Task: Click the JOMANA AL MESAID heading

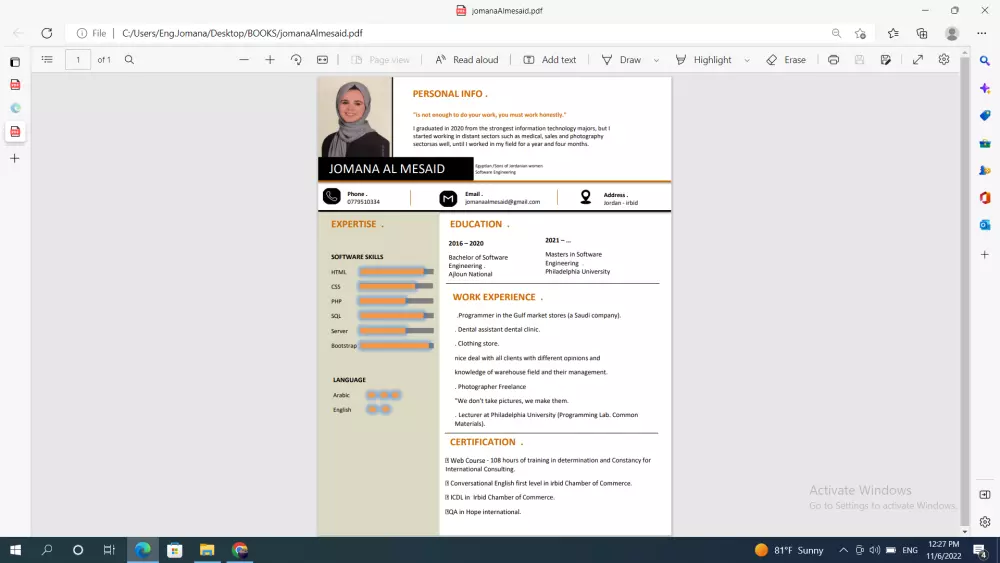Action: pyautogui.click(x=386, y=169)
